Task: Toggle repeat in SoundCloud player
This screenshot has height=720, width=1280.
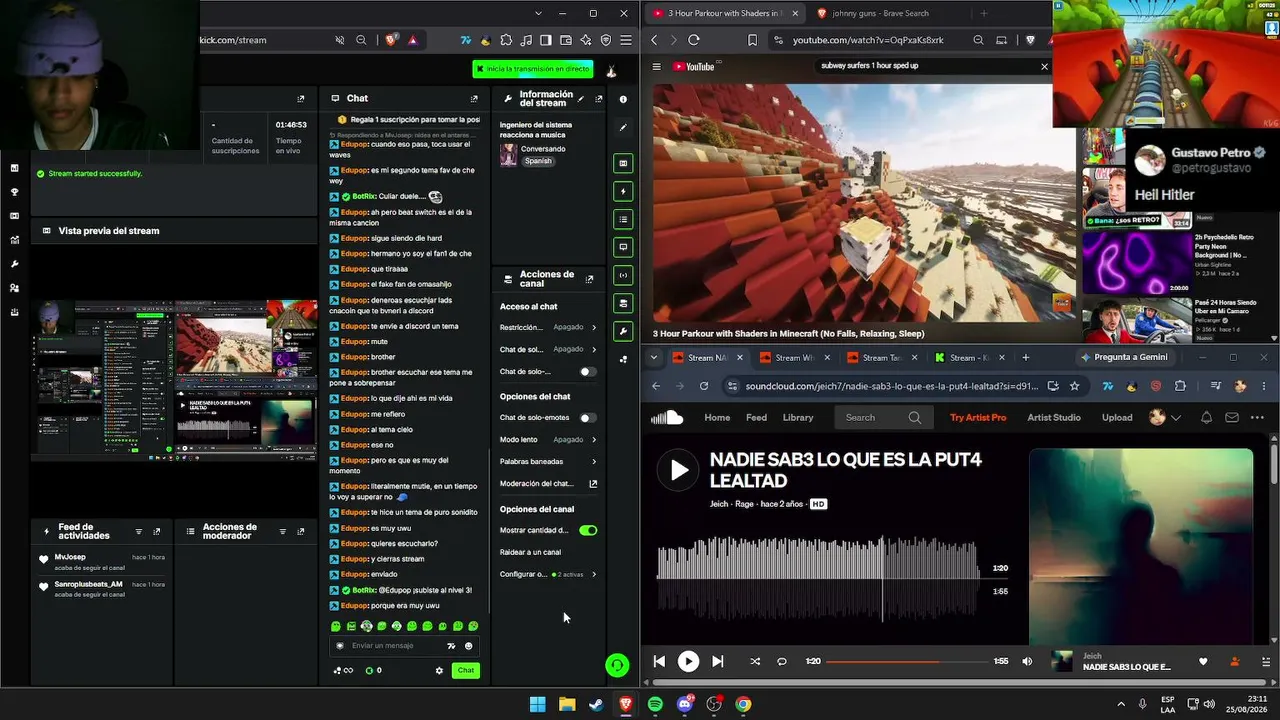Action: coord(782,661)
